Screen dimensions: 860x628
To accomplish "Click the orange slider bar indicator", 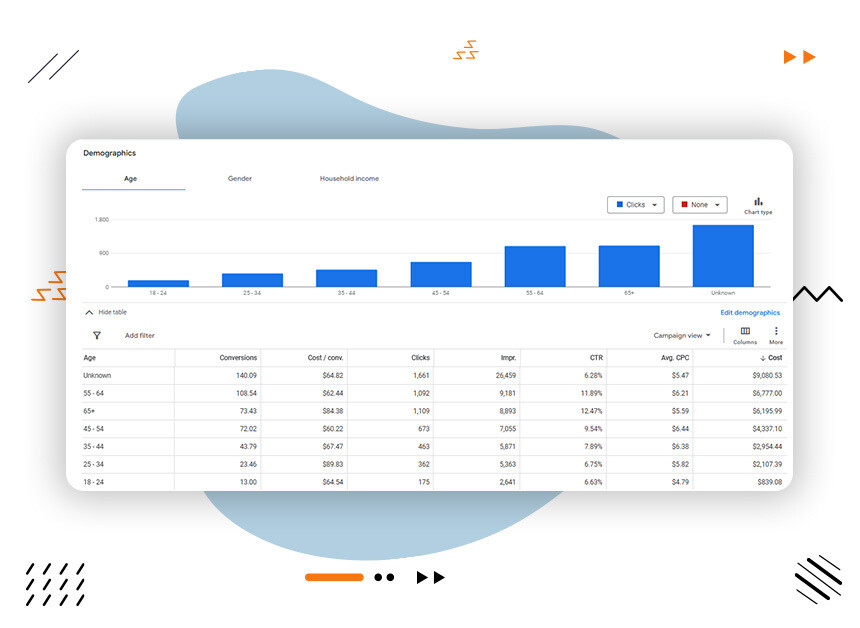I will (x=334, y=577).
